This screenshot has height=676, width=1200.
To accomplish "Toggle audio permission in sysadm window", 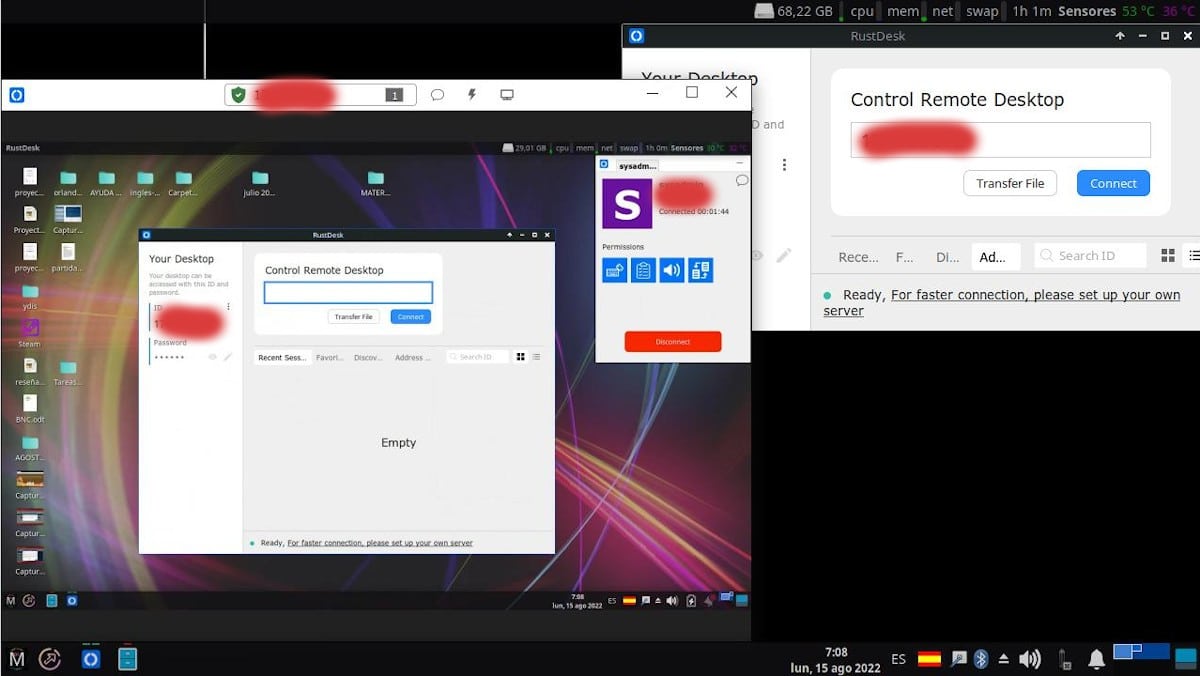I will tap(672, 269).
